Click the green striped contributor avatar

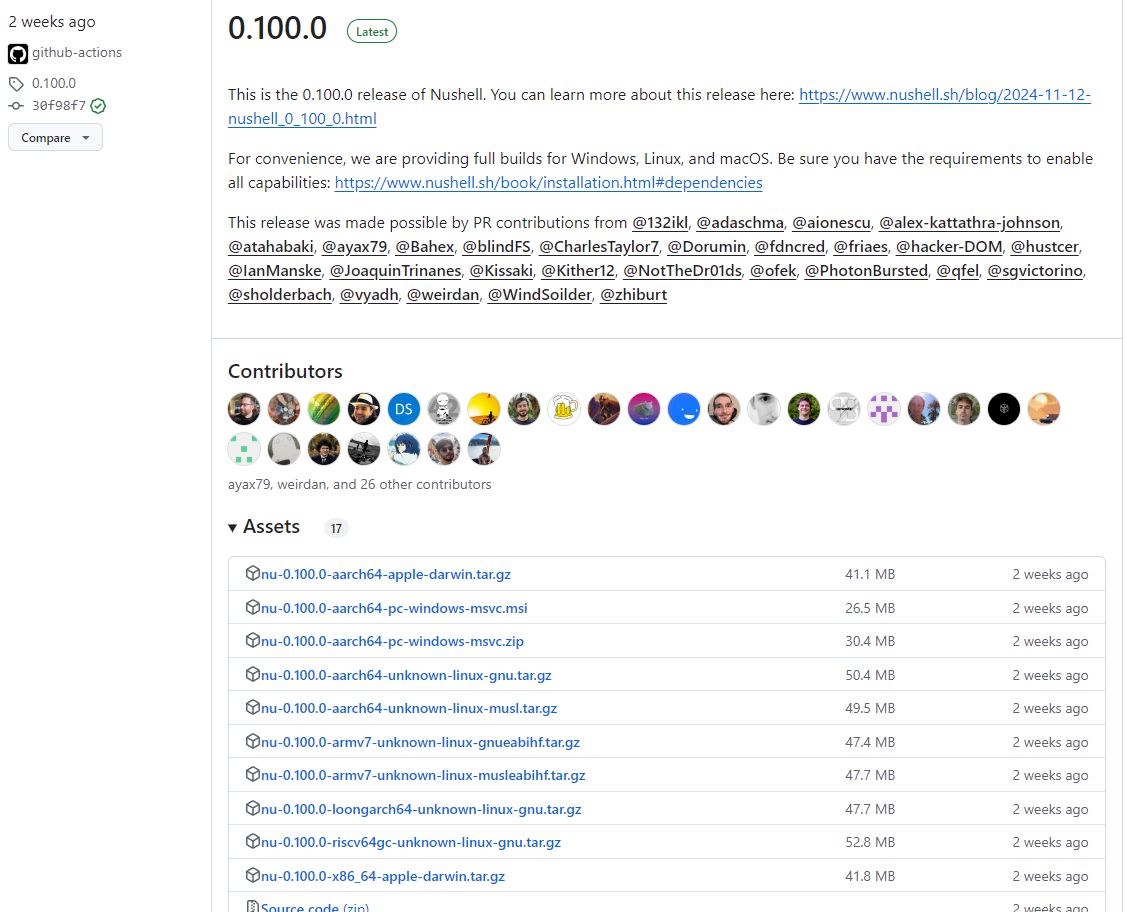click(324, 409)
